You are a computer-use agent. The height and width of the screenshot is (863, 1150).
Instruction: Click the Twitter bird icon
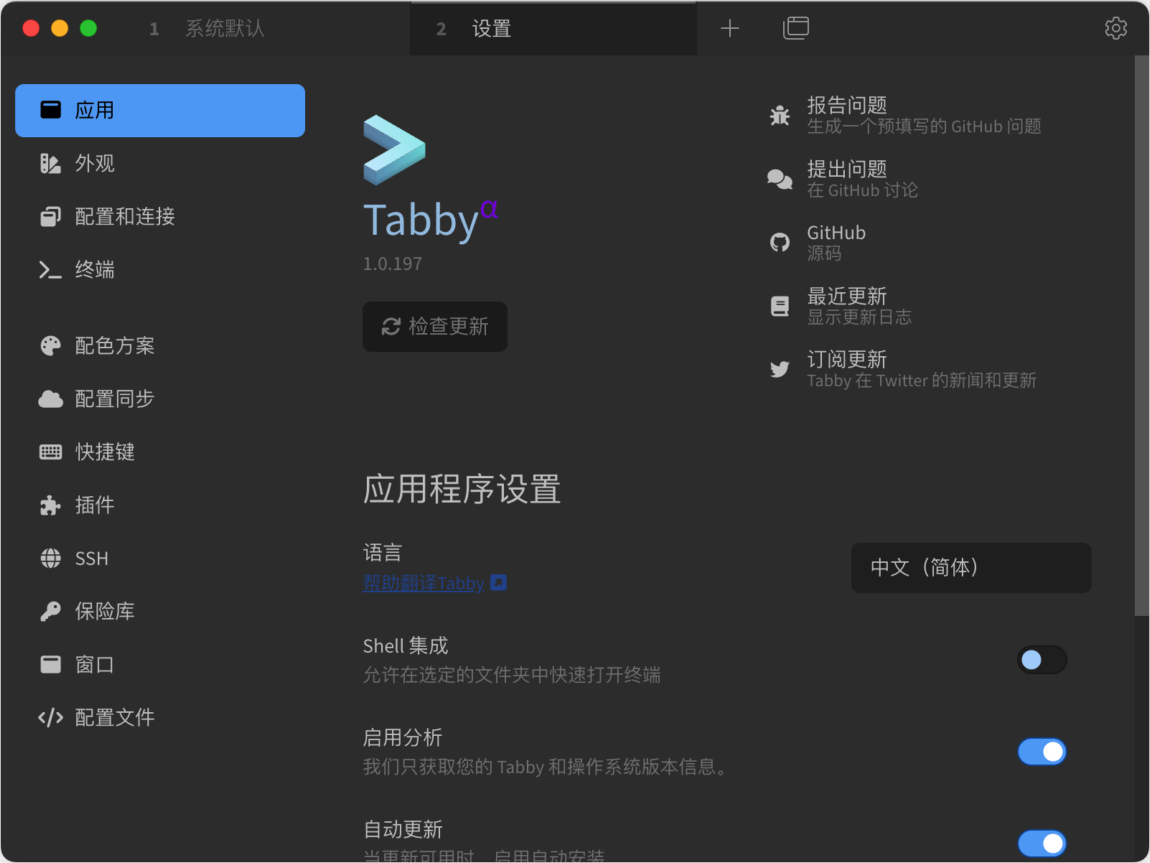coord(780,370)
